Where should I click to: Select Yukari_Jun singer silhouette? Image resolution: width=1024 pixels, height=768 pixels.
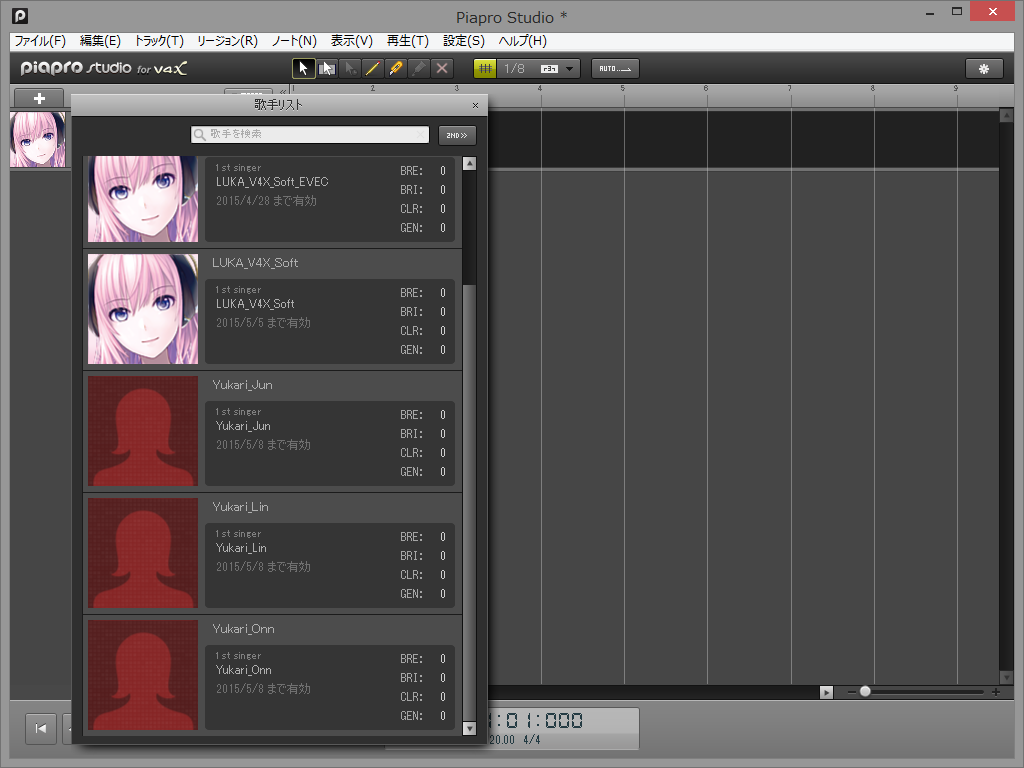(143, 431)
